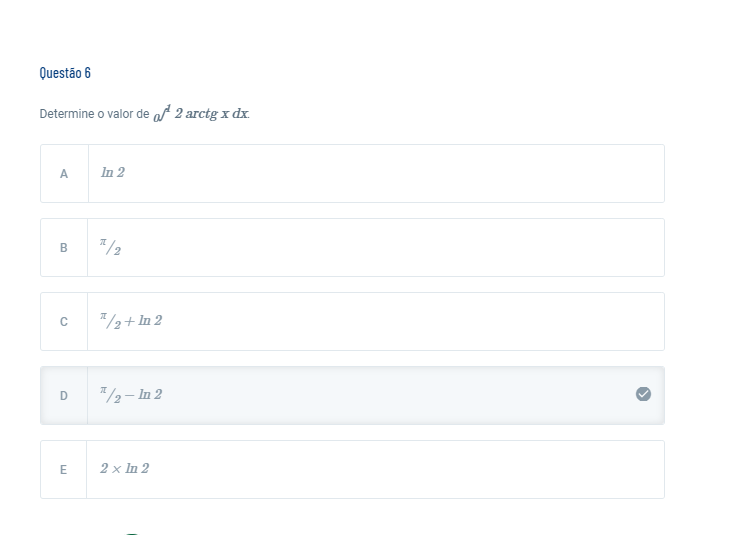Select the '×' symbol in option E
The height and width of the screenshot is (535, 734).
click(x=117, y=469)
